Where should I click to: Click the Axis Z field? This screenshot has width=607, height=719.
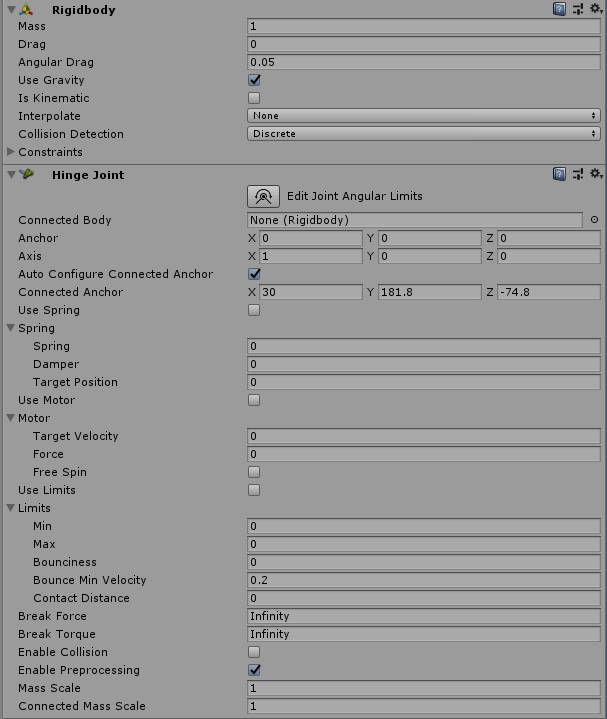tap(549, 256)
